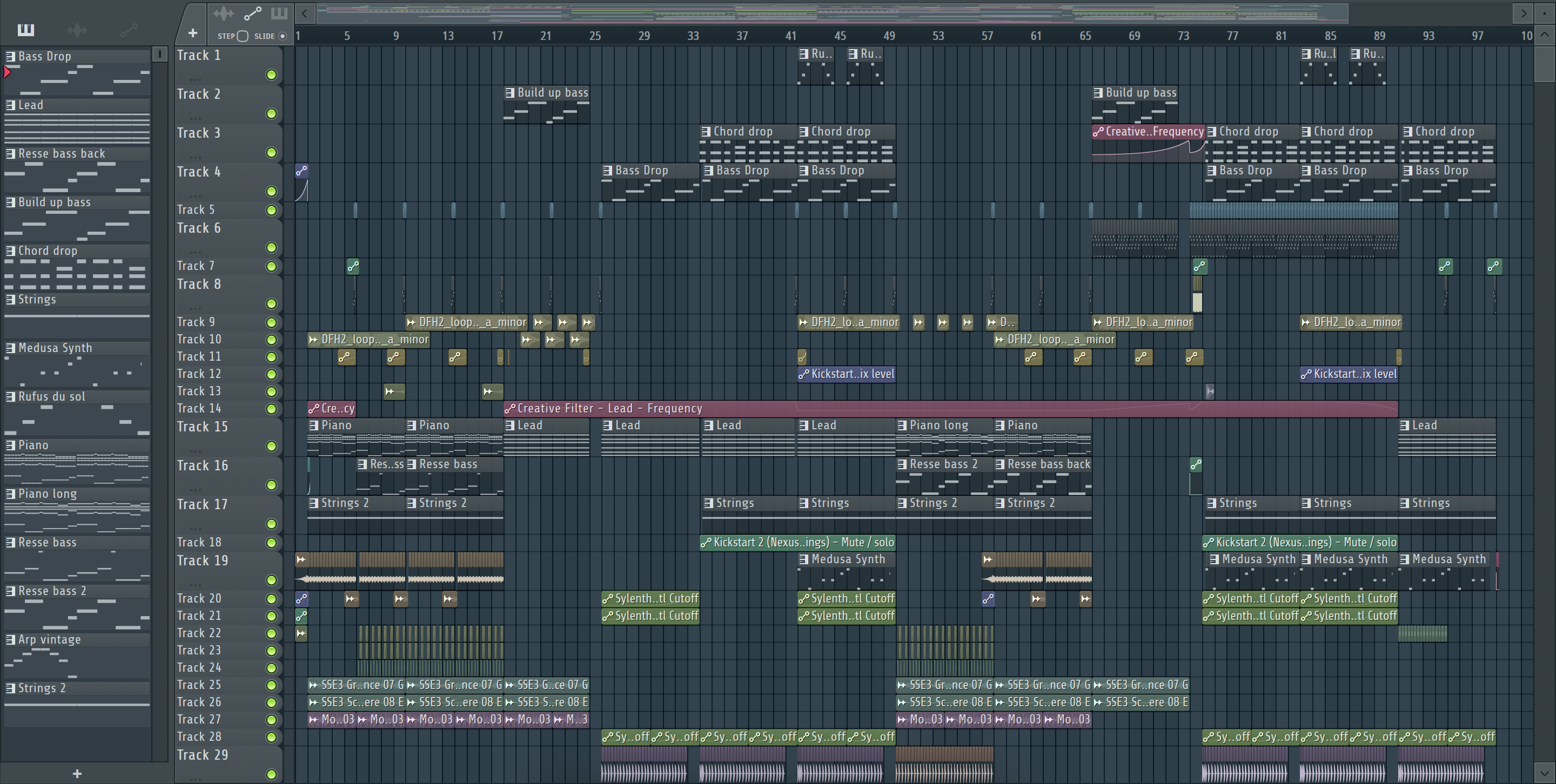Click the red arrow marker beside Bass Drop pattern
This screenshot has height=784, width=1556.
click(6, 72)
